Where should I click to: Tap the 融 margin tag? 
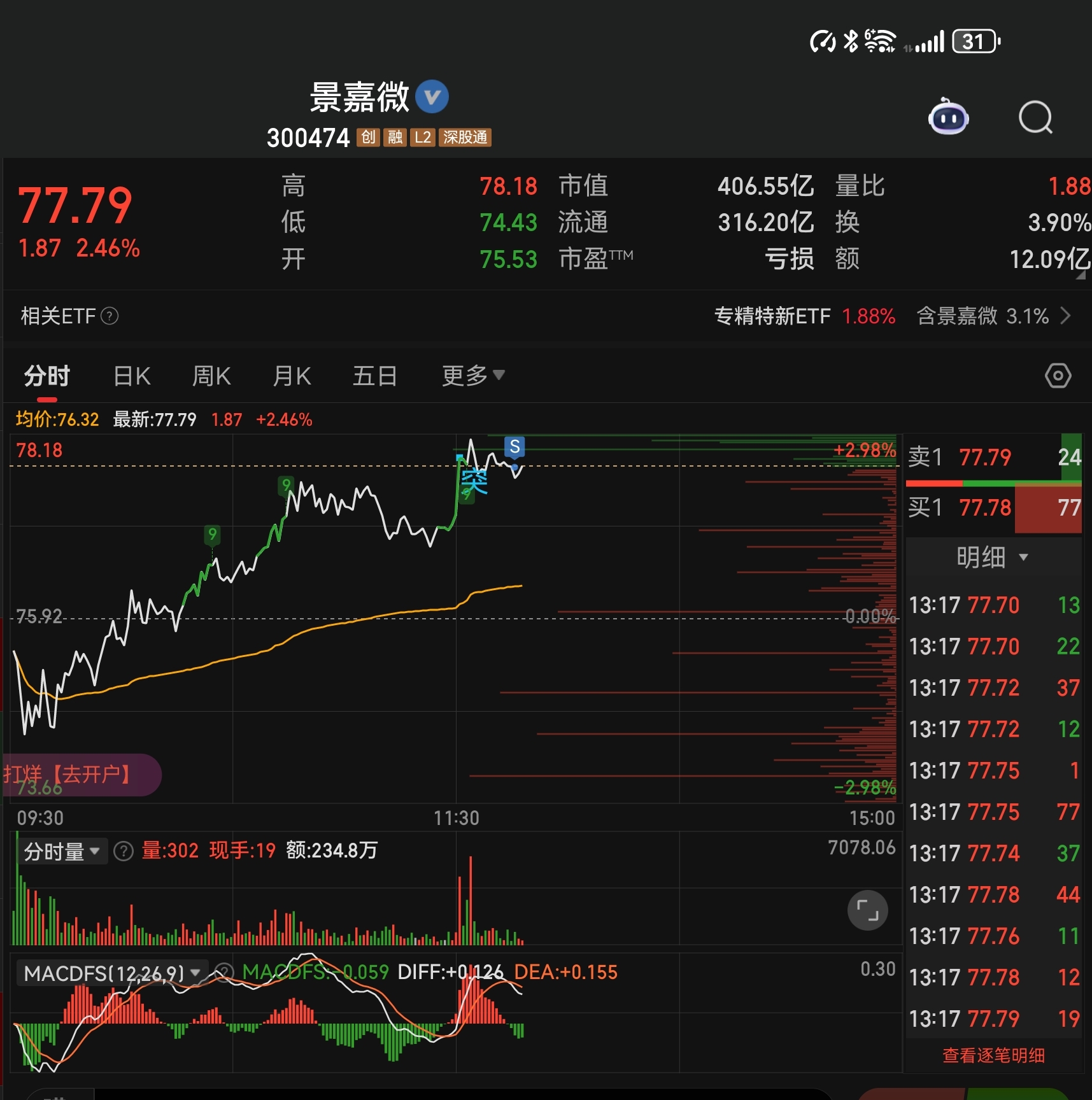coord(395,137)
